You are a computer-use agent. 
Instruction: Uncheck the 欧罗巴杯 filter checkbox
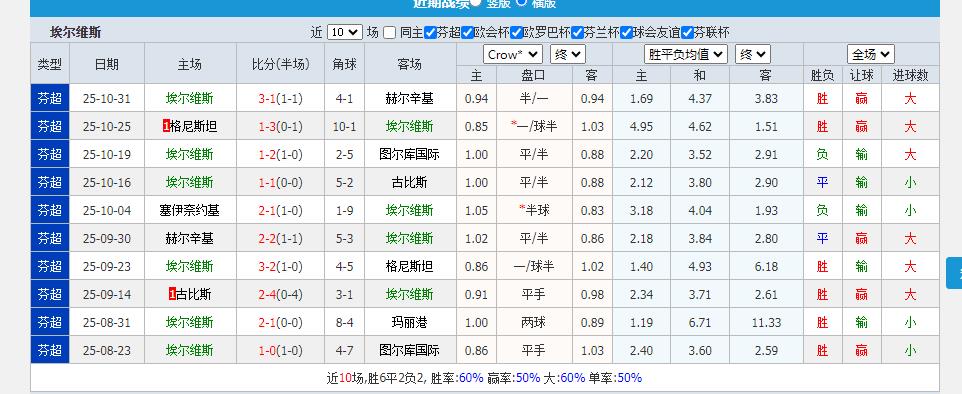pyautogui.click(x=516, y=33)
